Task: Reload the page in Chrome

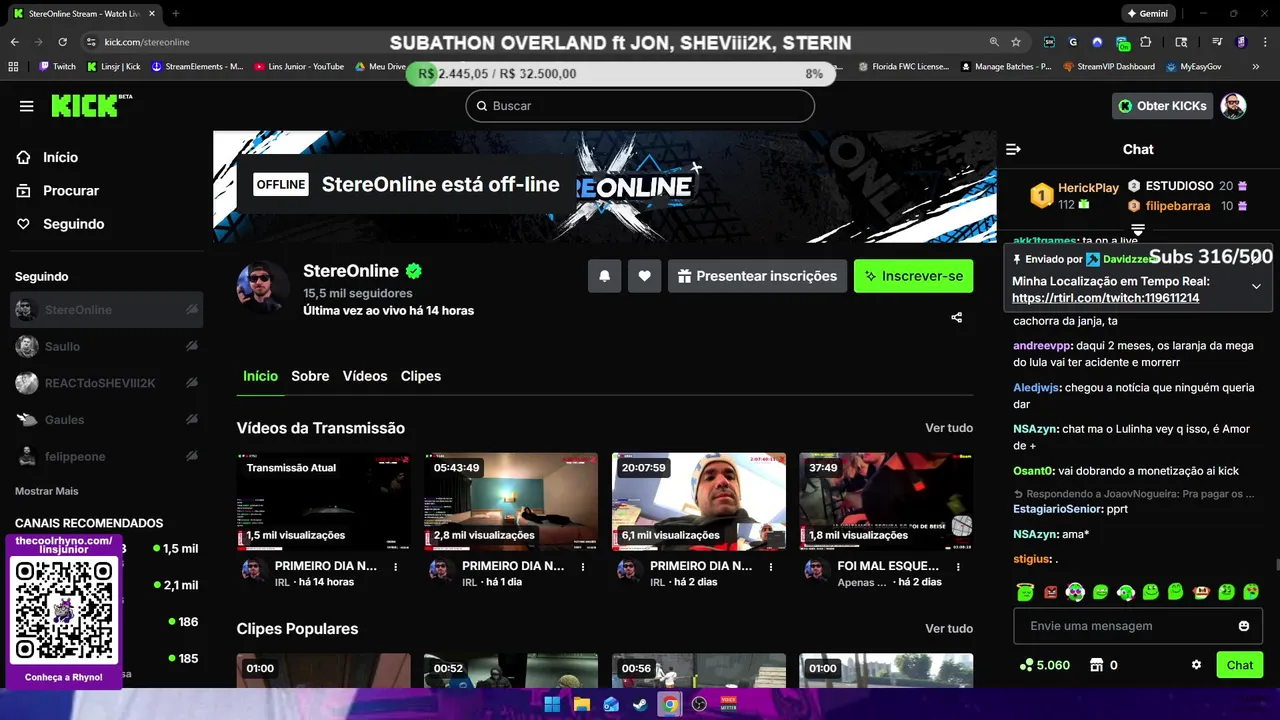Action: pos(62,42)
